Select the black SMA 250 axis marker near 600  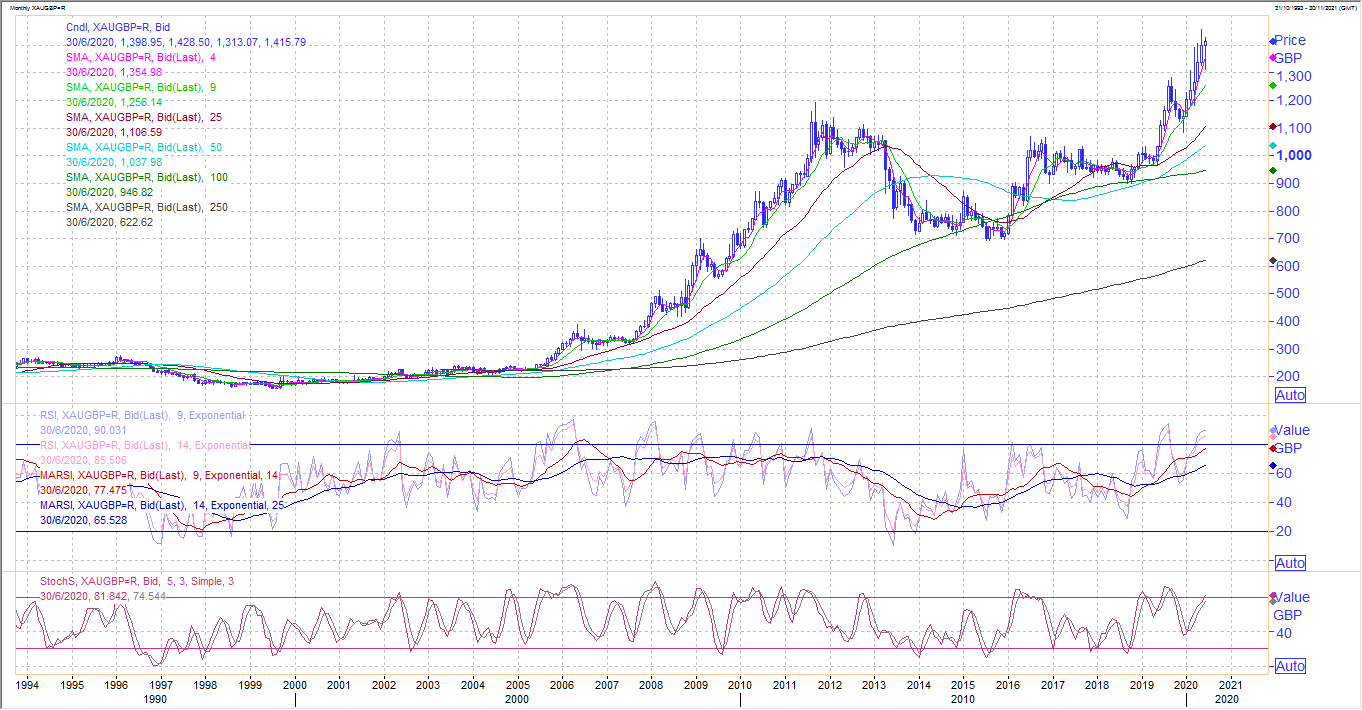(x=1272, y=261)
